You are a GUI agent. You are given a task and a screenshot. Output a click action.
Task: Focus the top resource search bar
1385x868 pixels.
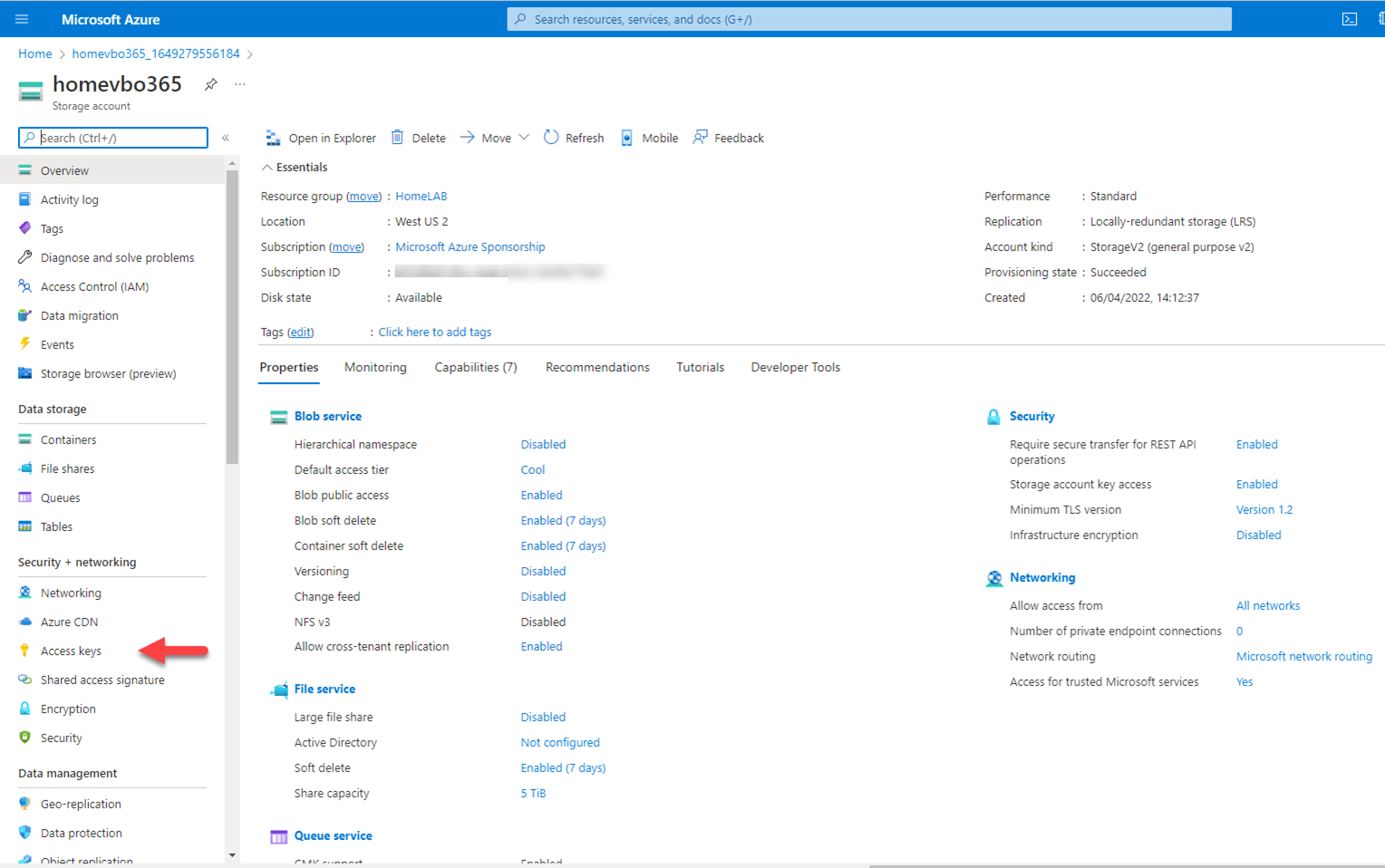coord(868,19)
